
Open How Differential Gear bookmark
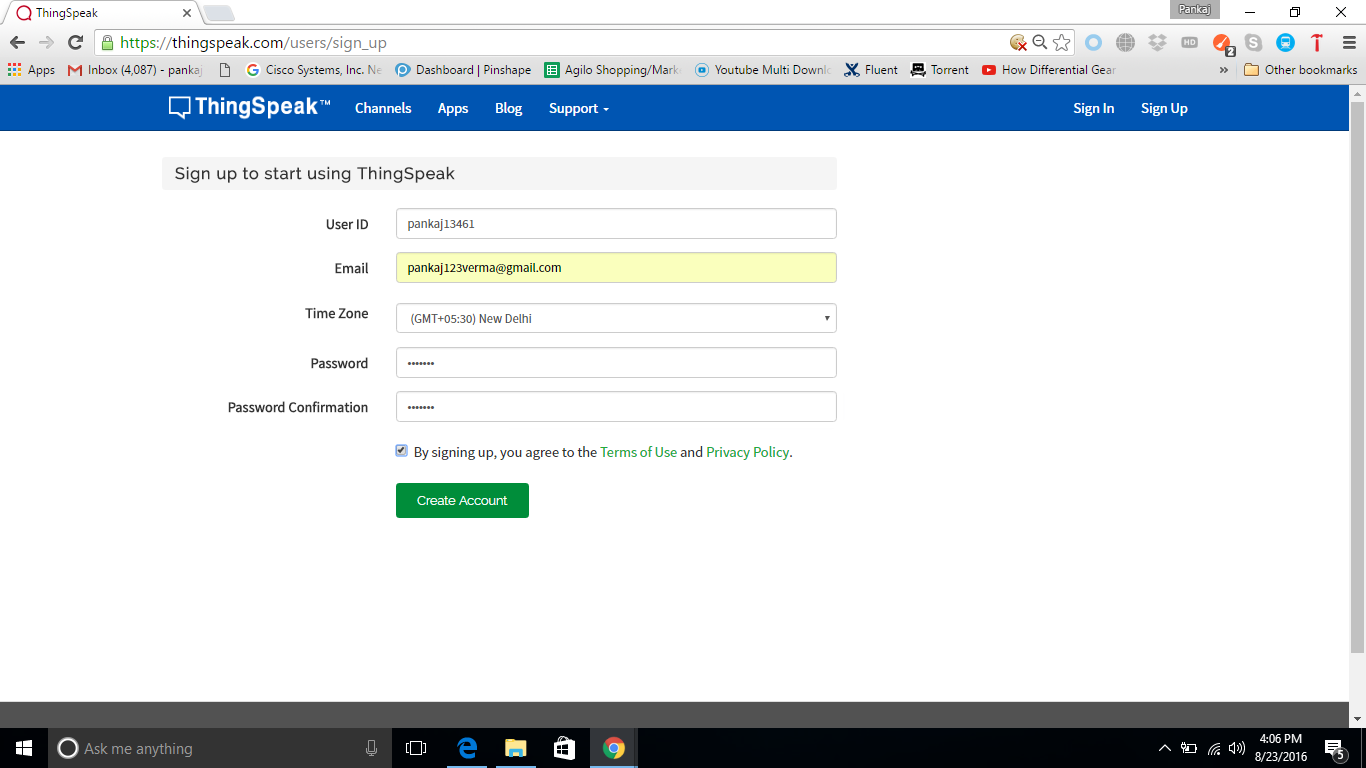1049,70
